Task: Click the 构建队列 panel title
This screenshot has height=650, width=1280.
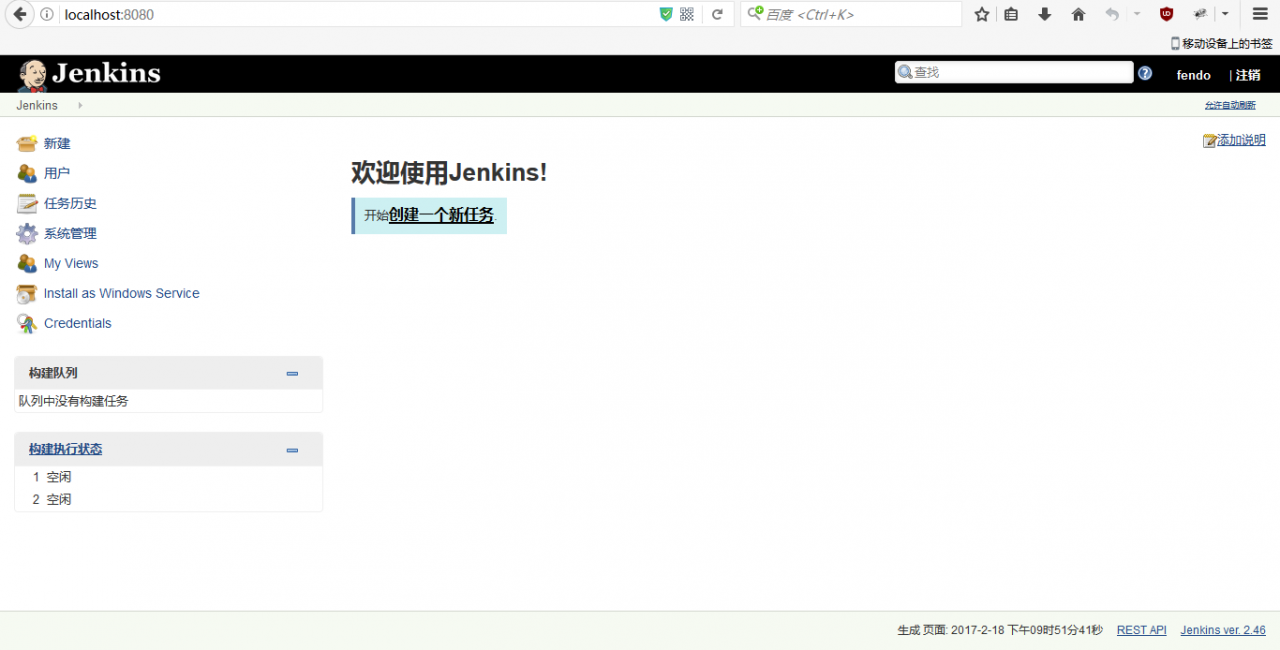Action: 53,373
